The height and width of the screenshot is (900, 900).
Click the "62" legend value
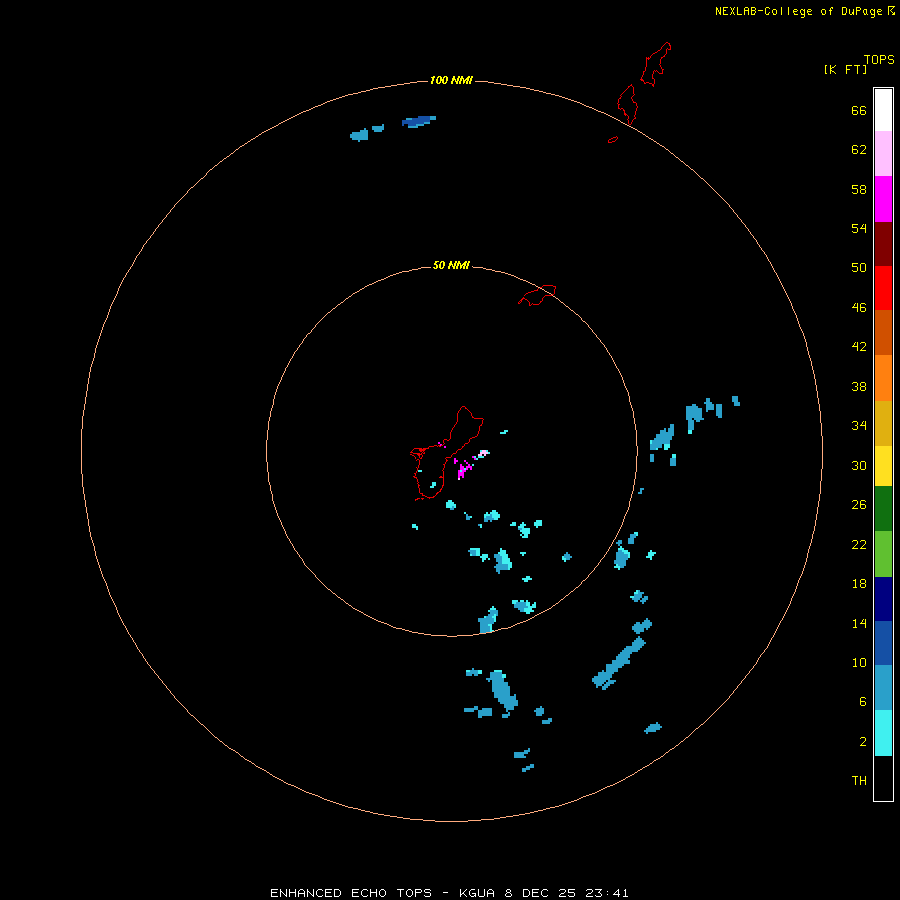[859, 149]
